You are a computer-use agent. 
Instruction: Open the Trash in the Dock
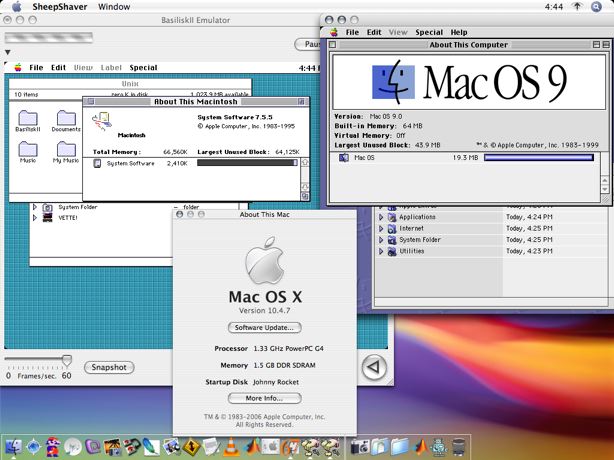point(459,447)
